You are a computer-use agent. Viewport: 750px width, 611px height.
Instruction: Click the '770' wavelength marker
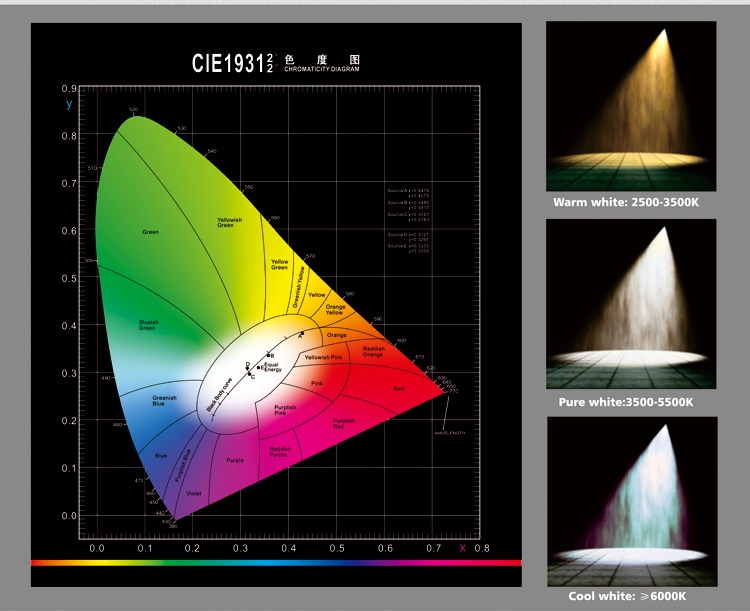coord(453,391)
